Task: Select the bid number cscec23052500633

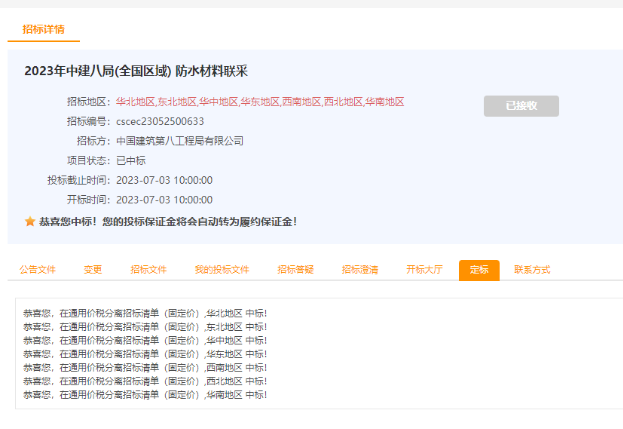Action: point(160,121)
